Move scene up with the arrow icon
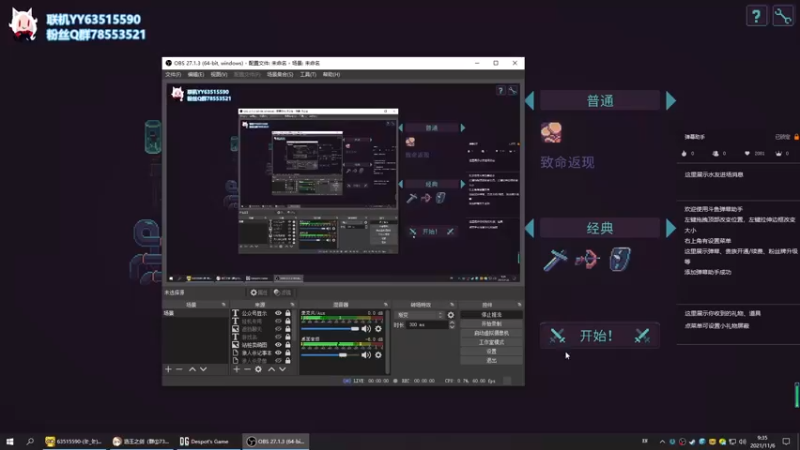This screenshot has width=800, height=450. click(192, 369)
